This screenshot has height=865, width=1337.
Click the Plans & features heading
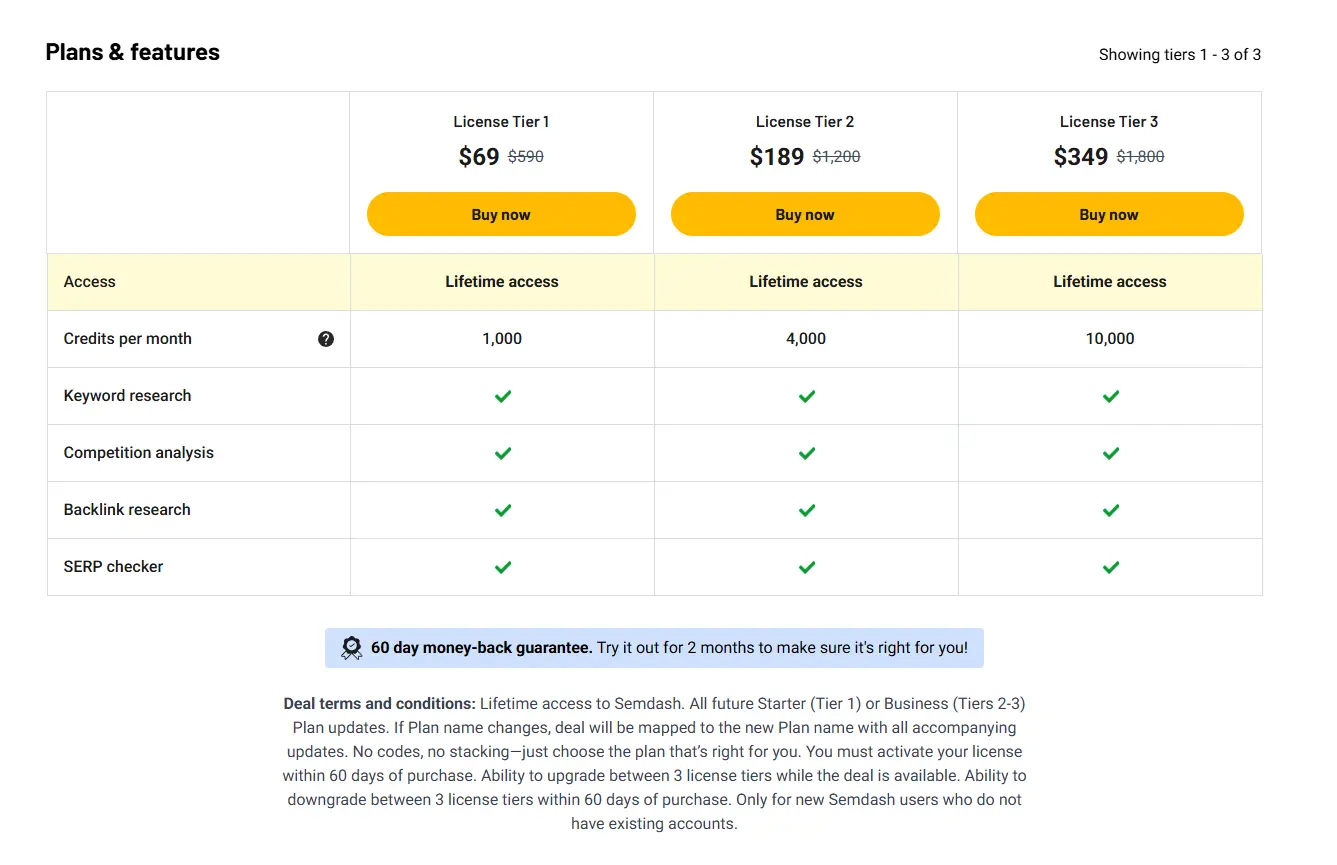[x=133, y=52]
